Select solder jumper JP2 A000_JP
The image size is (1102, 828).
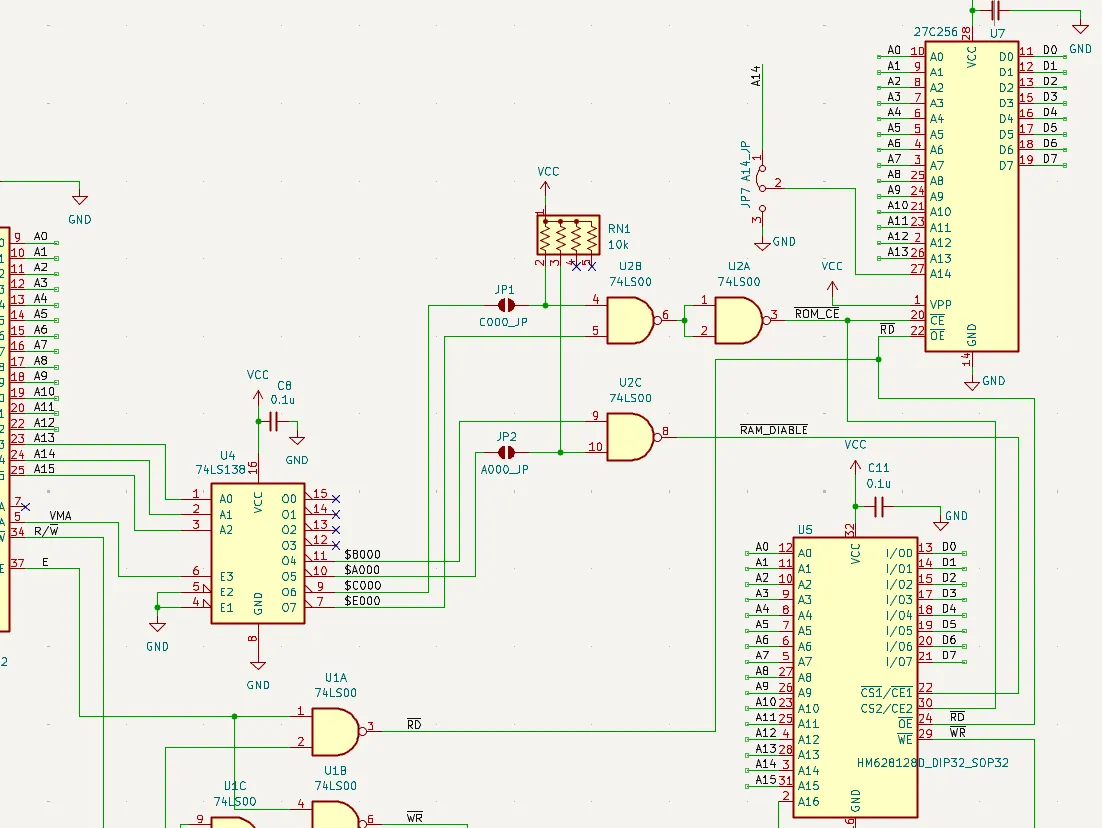(x=506, y=452)
